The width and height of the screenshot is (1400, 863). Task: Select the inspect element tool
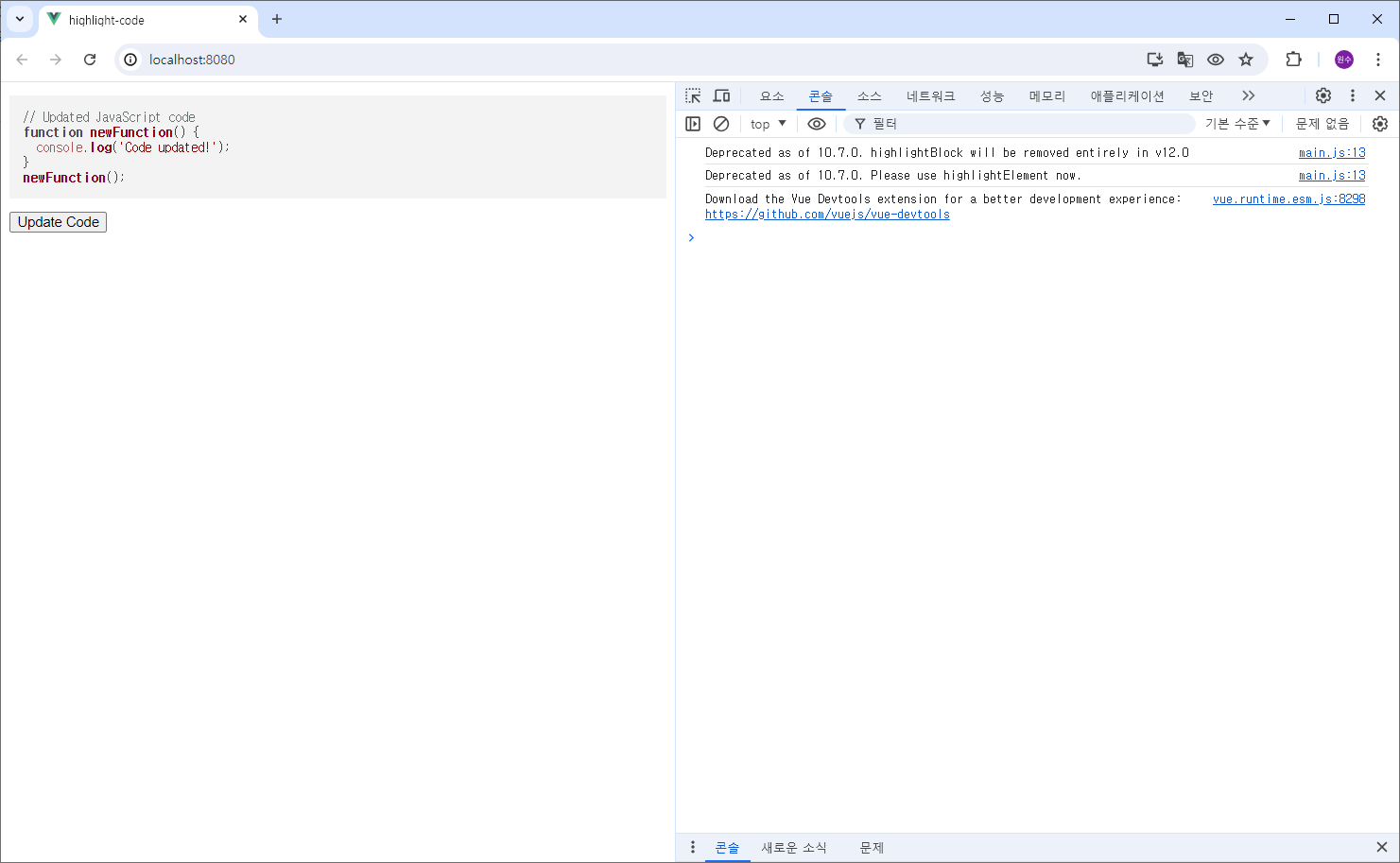pos(693,95)
